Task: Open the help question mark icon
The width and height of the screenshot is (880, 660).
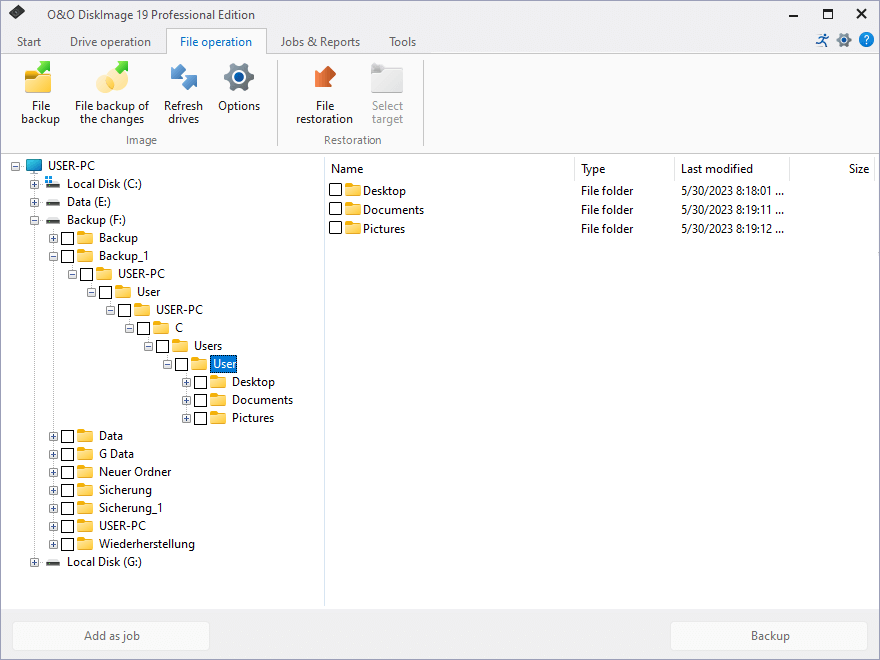Action: (x=866, y=40)
